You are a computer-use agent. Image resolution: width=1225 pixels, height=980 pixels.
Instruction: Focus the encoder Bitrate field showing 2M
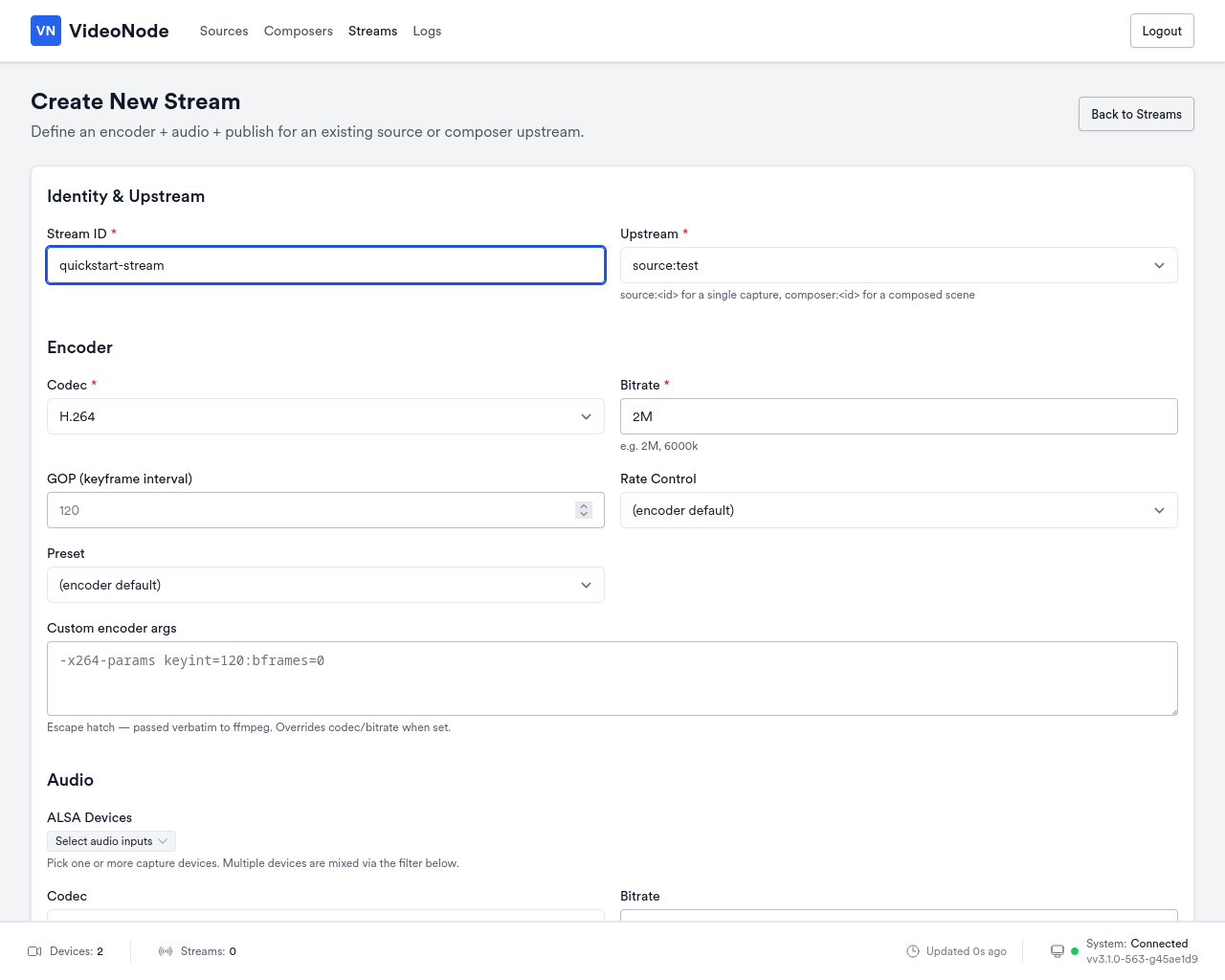pyautogui.click(x=899, y=416)
